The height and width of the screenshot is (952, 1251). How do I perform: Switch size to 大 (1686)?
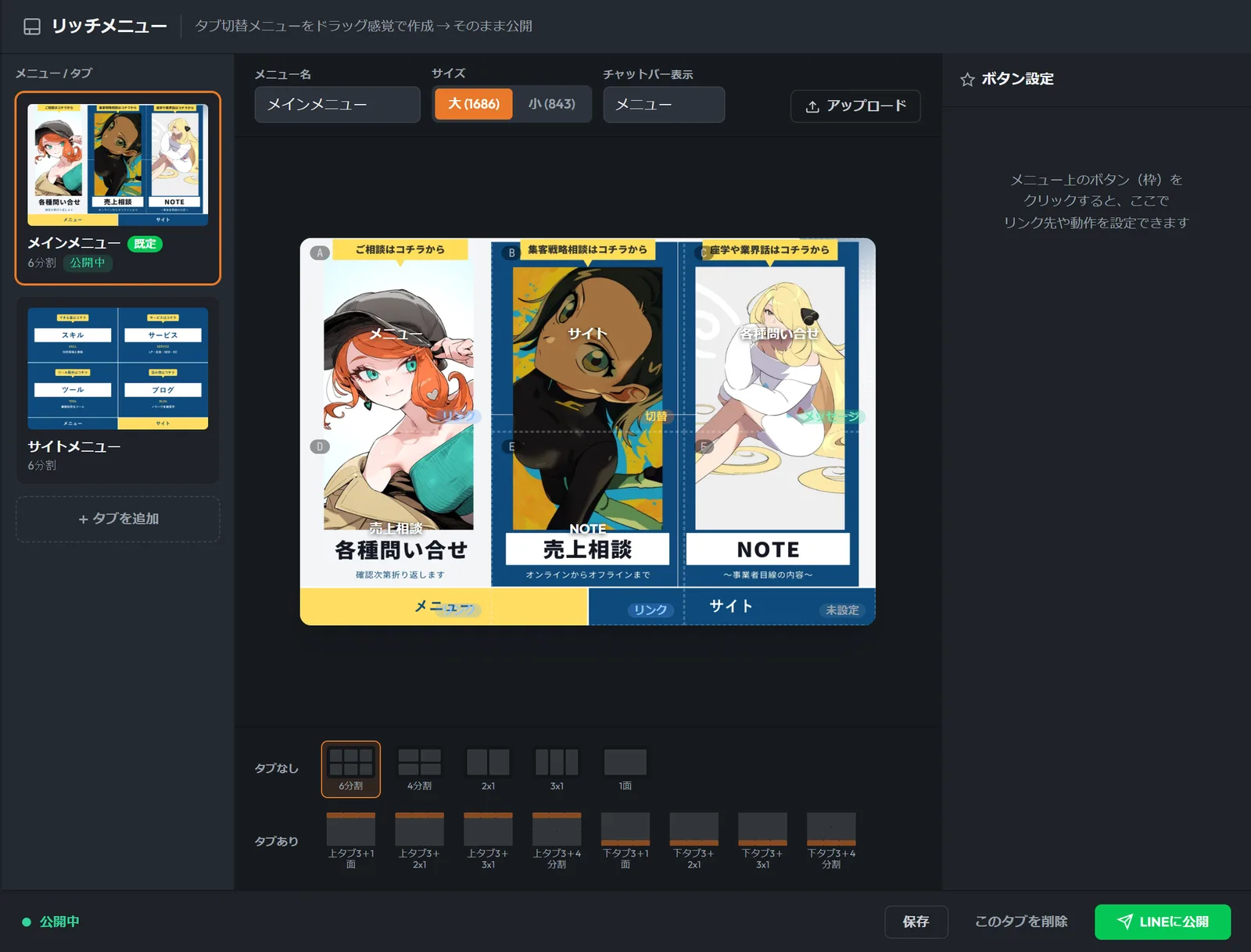(x=474, y=104)
